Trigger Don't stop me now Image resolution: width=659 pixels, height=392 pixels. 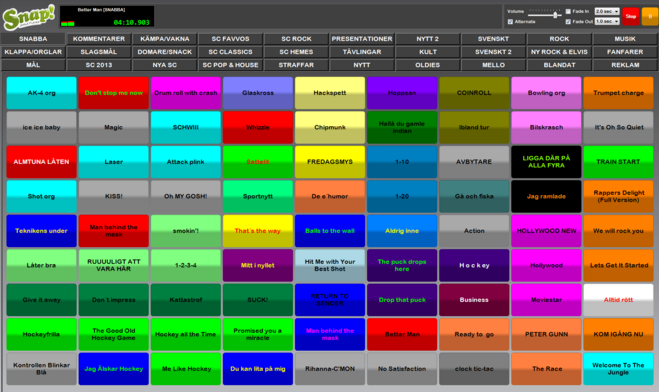coord(113,93)
